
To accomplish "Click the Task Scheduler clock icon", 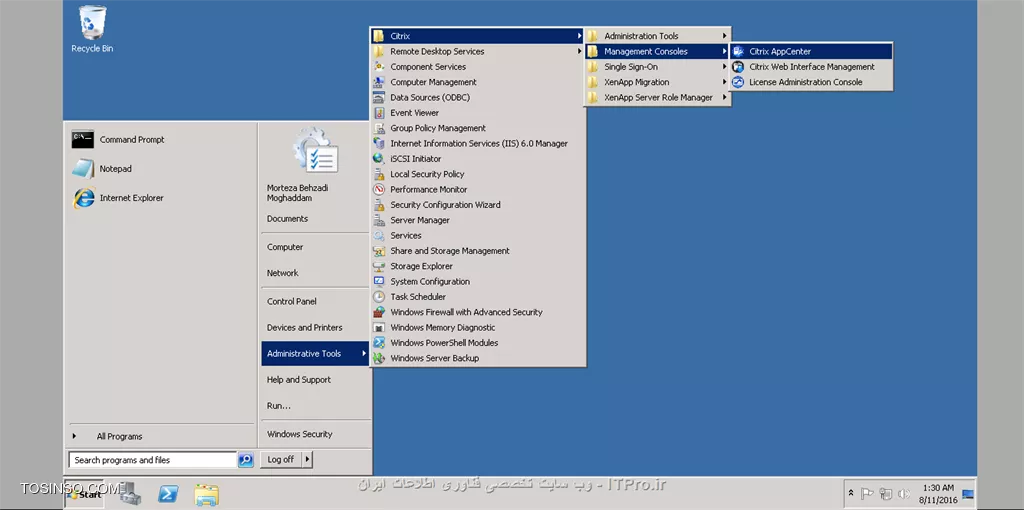I will pos(379,297).
